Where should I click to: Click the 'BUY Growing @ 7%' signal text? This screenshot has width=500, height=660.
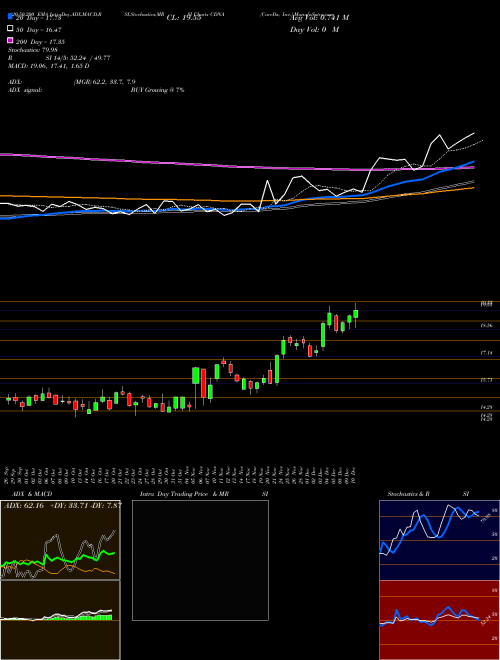pos(157,90)
